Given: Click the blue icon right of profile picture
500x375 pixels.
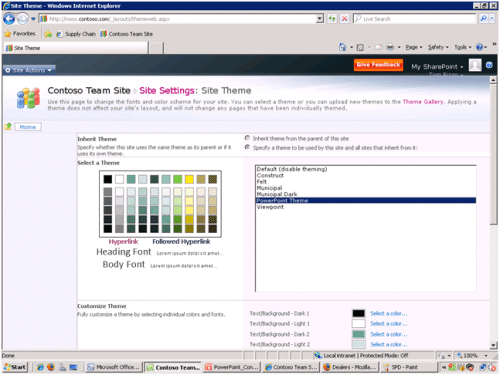Looking at the screenshot, I should (x=489, y=65).
